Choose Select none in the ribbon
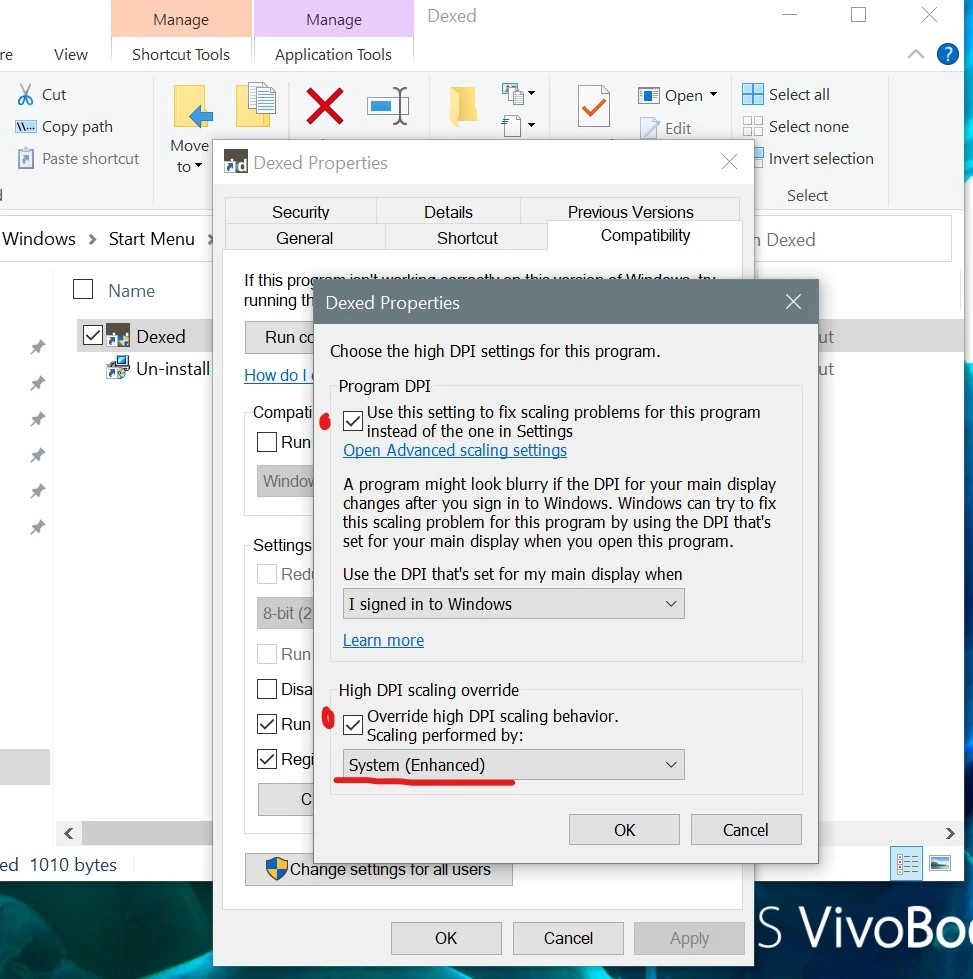The width and height of the screenshot is (973, 979). pos(796,127)
